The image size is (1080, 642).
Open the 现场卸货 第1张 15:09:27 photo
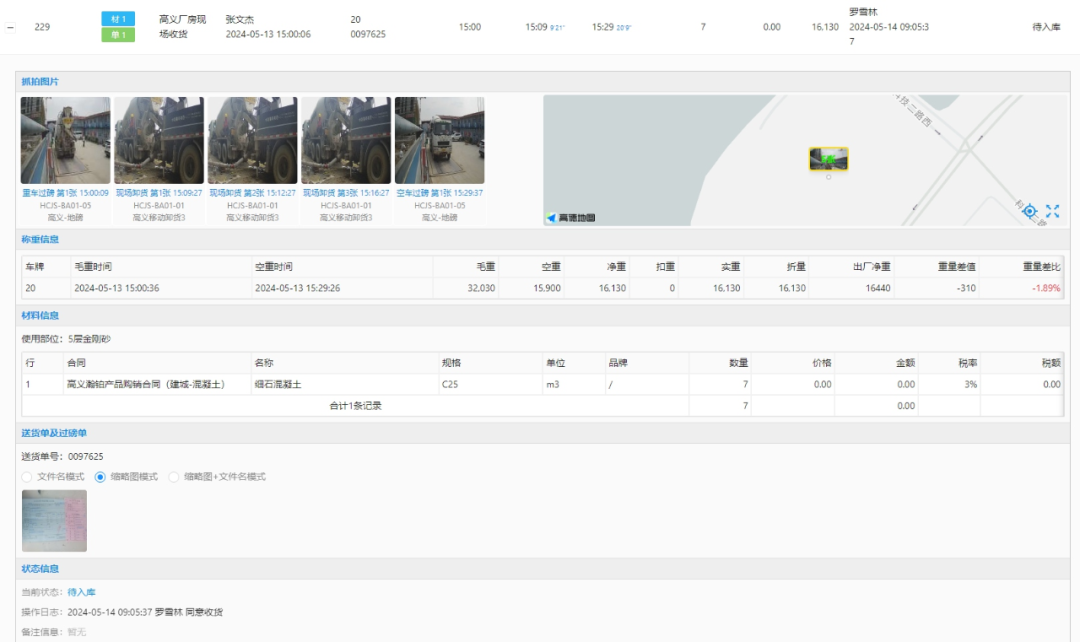click(159, 140)
